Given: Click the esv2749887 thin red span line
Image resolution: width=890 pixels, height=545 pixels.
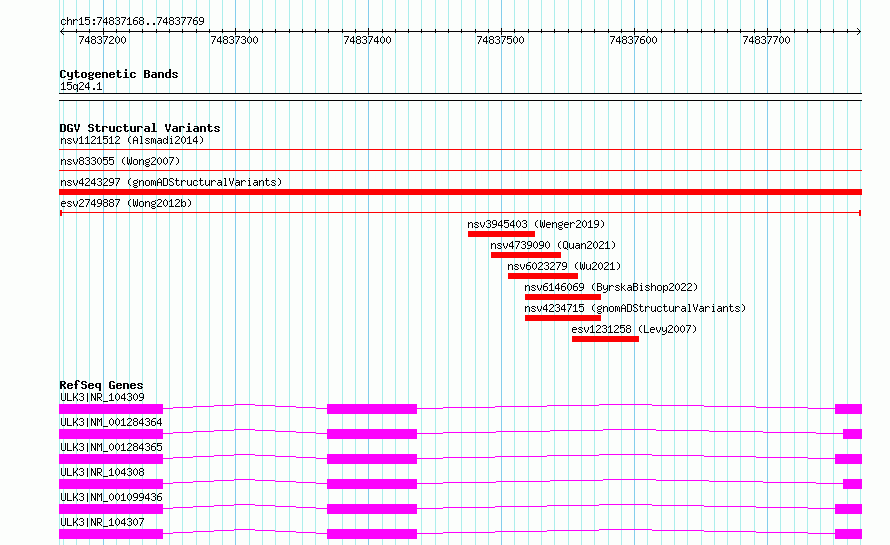Looking at the screenshot, I should click(460, 213).
